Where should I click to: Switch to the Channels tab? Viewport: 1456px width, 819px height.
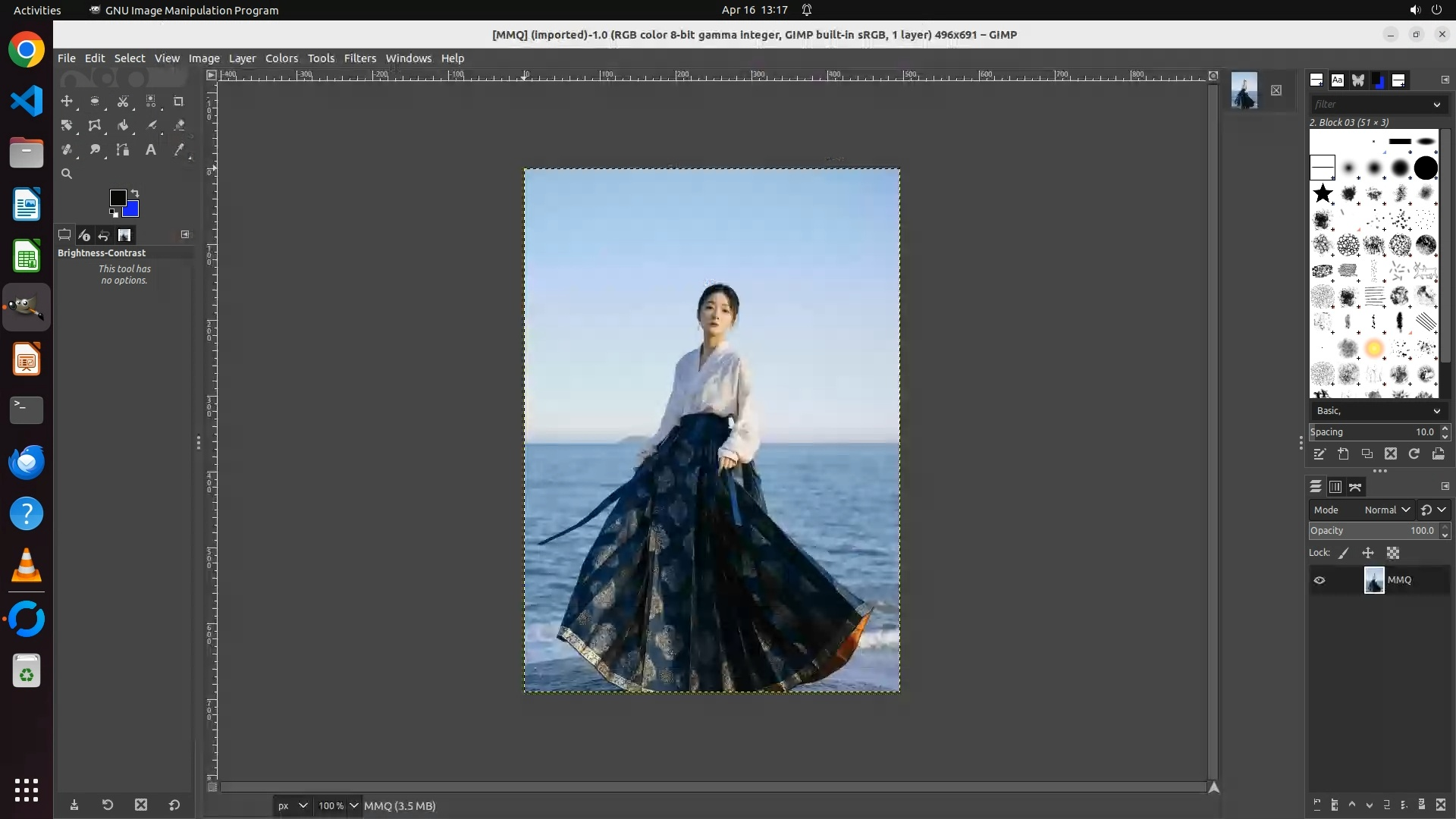(x=1335, y=487)
